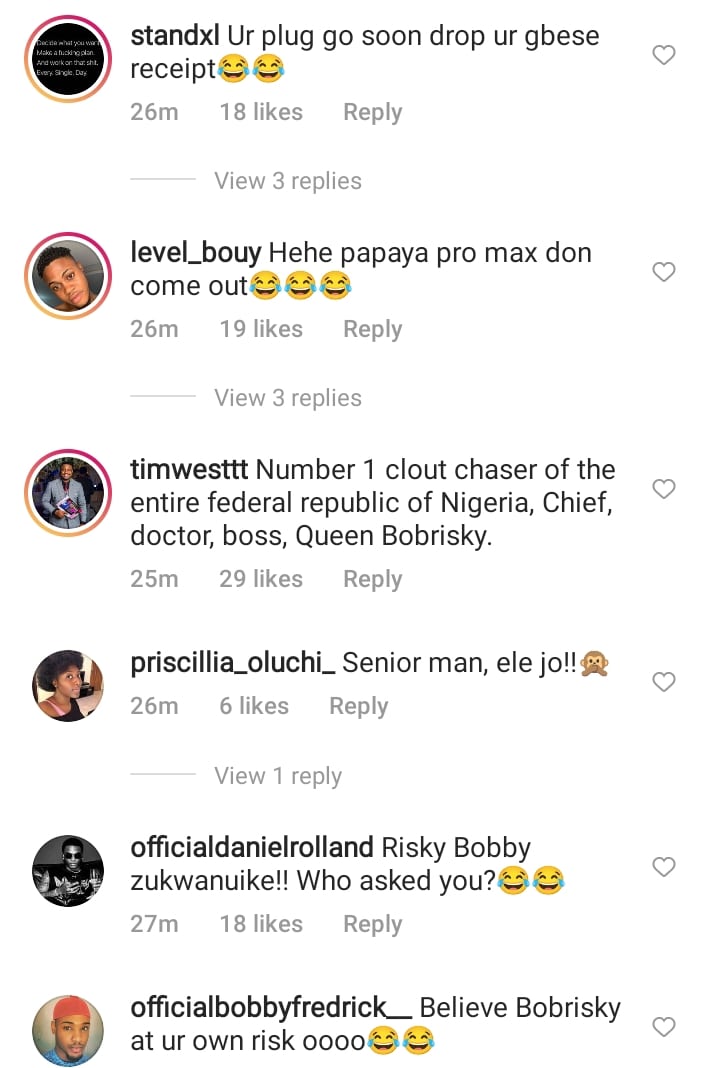Like the comment by standxl
Screen dimensions: 720x1068
664,56
